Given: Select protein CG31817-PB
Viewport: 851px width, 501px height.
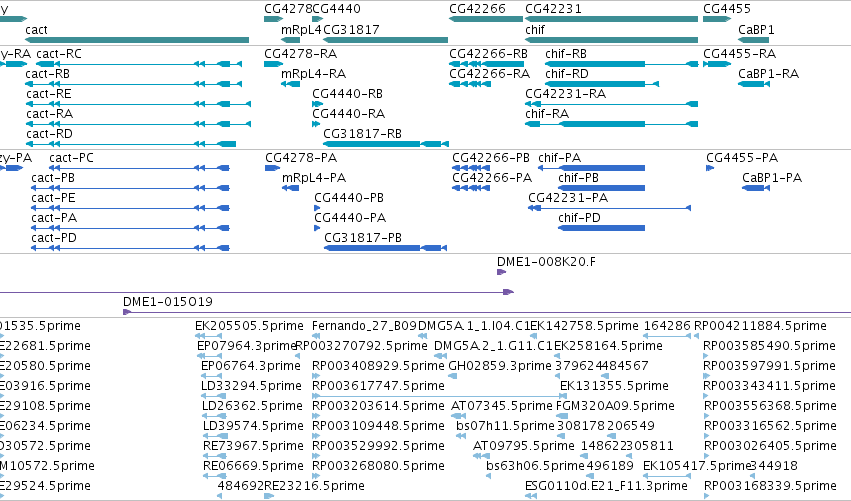Looking at the screenshot, I should (x=385, y=248).
